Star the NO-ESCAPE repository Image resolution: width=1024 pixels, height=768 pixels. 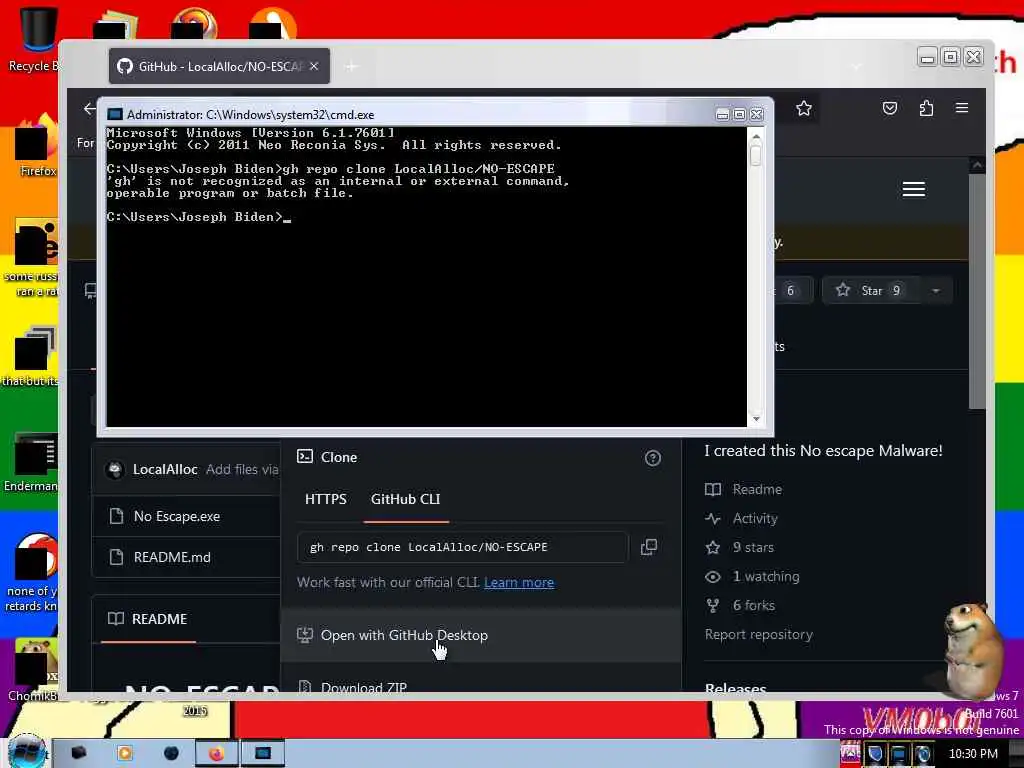[870, 291]
